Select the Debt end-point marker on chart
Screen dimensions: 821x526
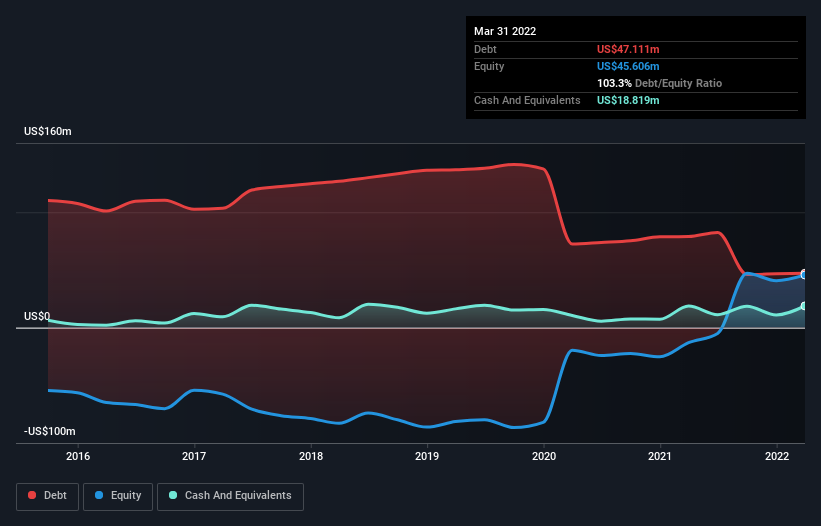(x=804, y=272)
